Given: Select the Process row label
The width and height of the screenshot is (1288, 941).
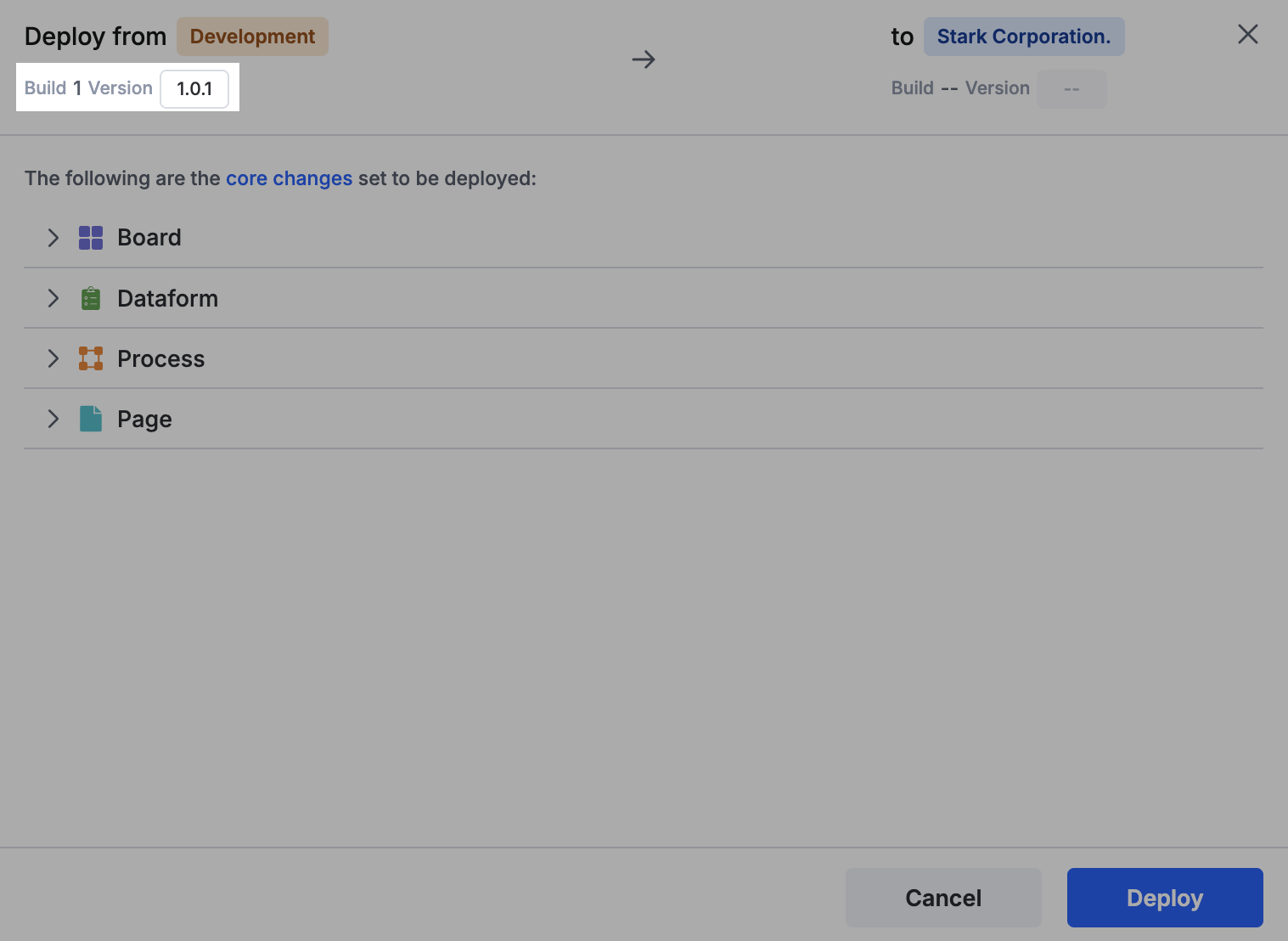Looking at the screenshot, I should [x=160, y=358].
